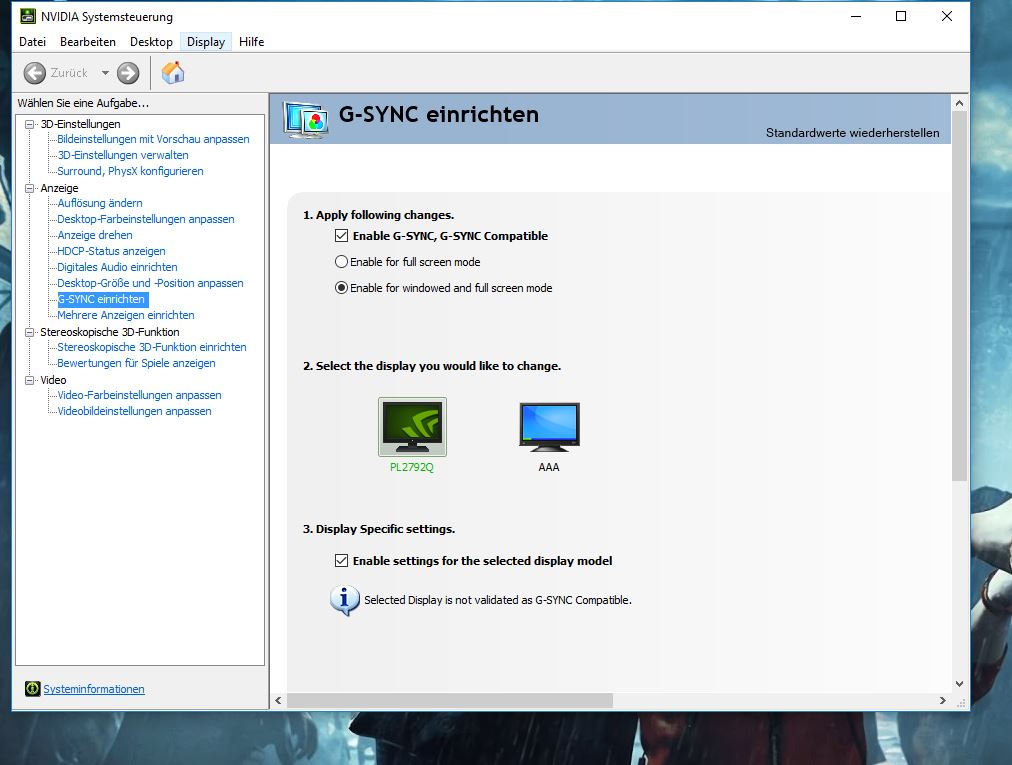The image size is (1012, 765).
Task: Click the Stereoskopische 3D-Funktion label
Action: click(x=110, y=332)
